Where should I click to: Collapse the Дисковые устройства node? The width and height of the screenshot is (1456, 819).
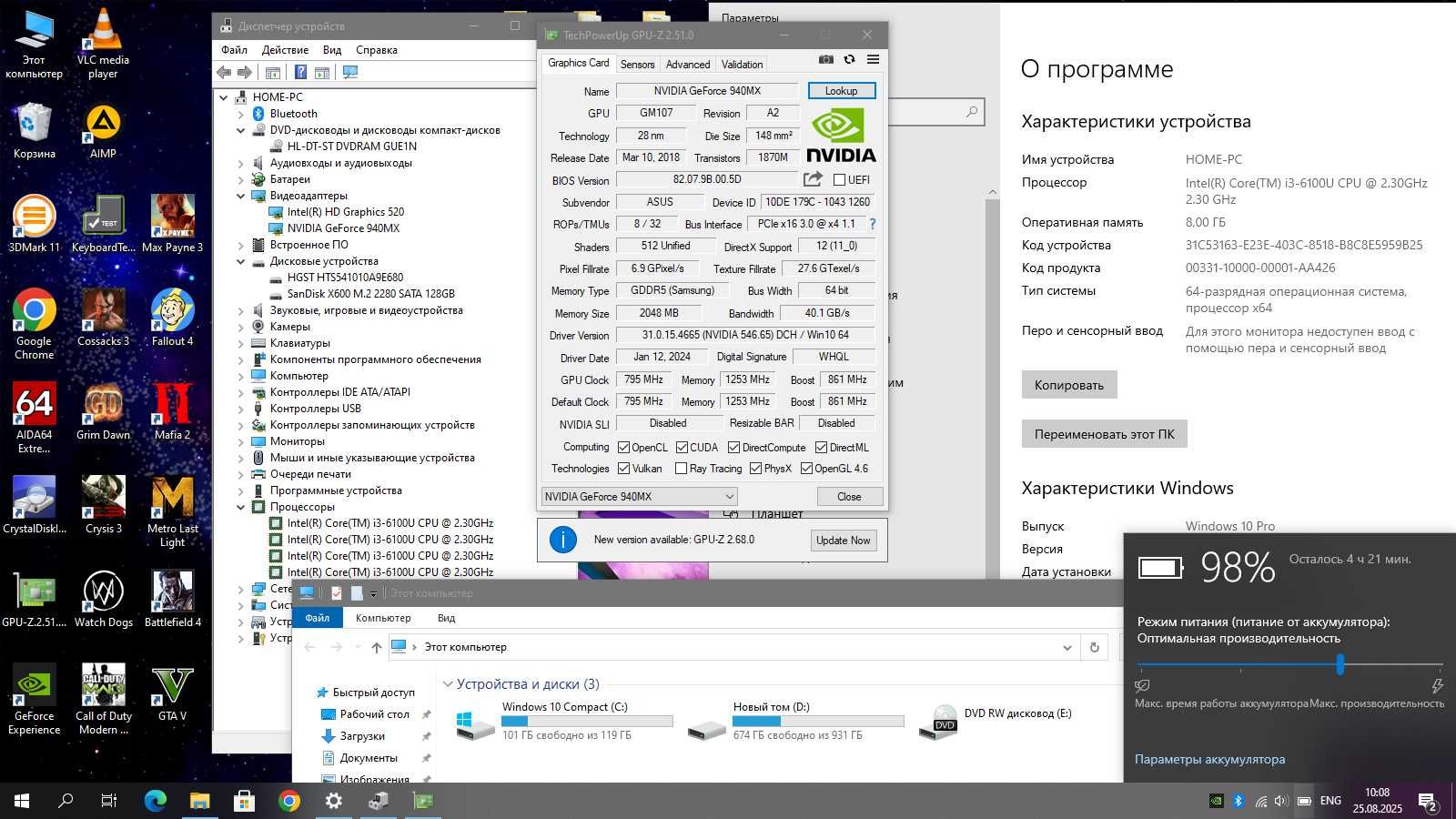pyautogui.click(x=241, y=261)
